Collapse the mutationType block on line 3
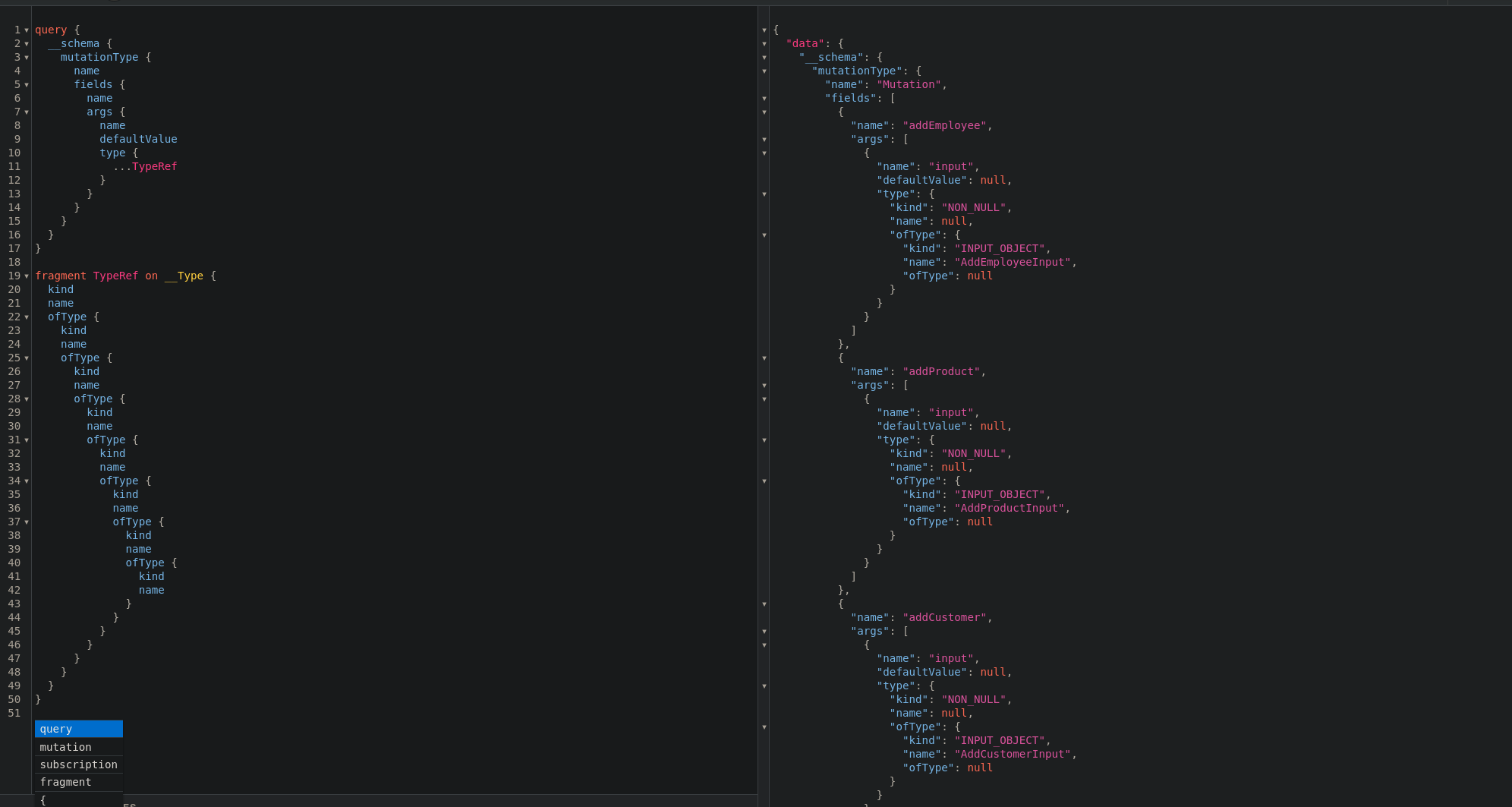This screenshot has height=807, width=1512. tap(27, 58)
